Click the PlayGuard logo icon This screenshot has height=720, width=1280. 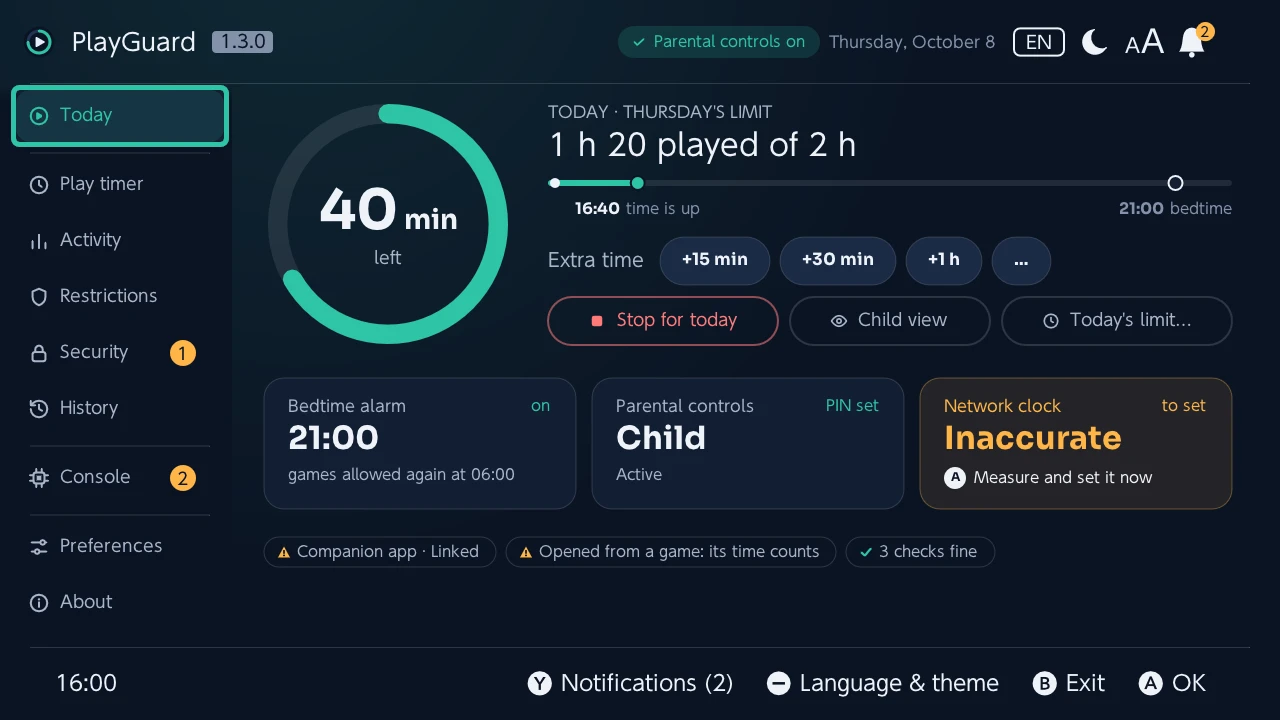pos(38,42)
